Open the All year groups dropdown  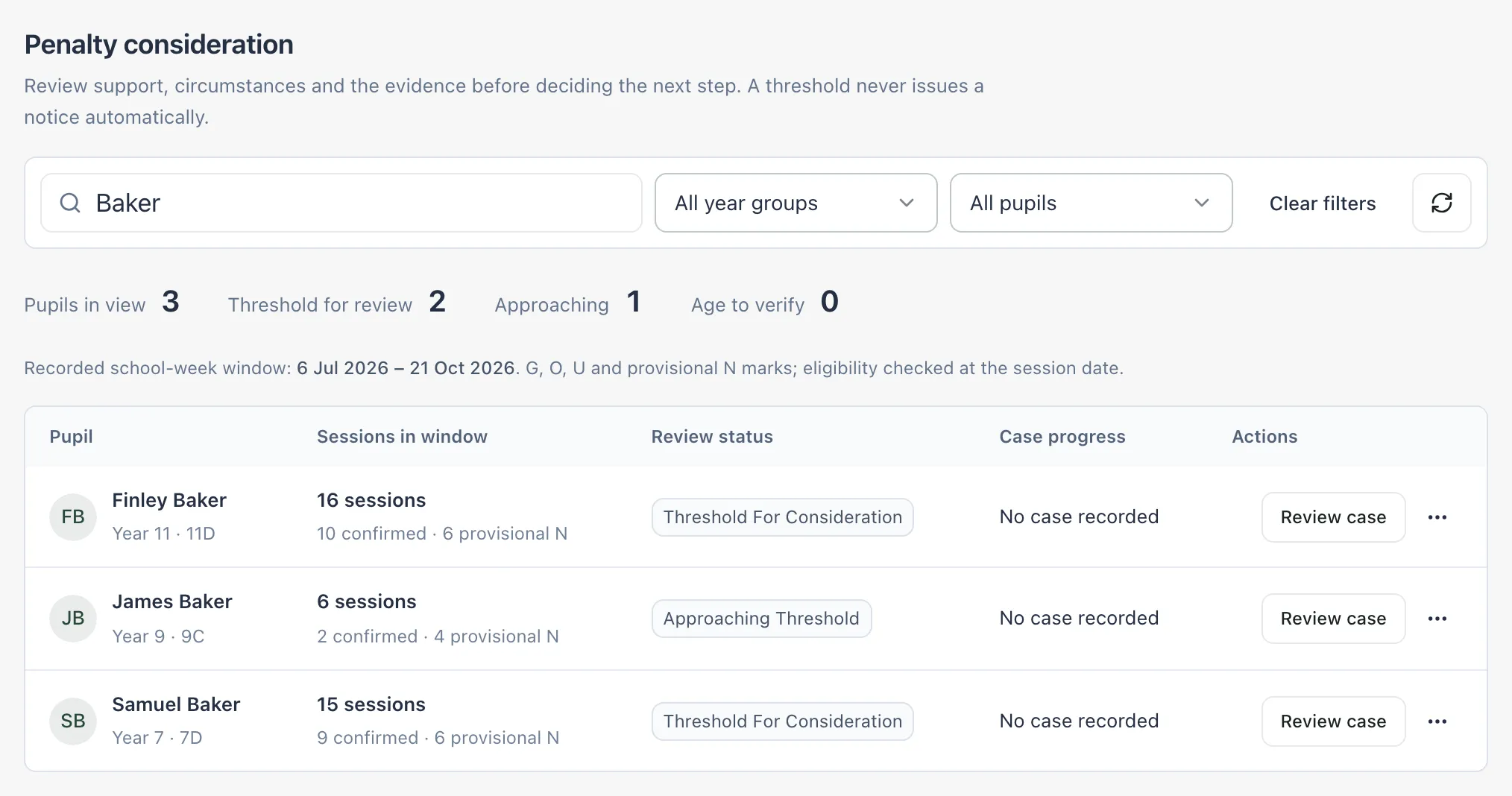click(x=796, y=203)
